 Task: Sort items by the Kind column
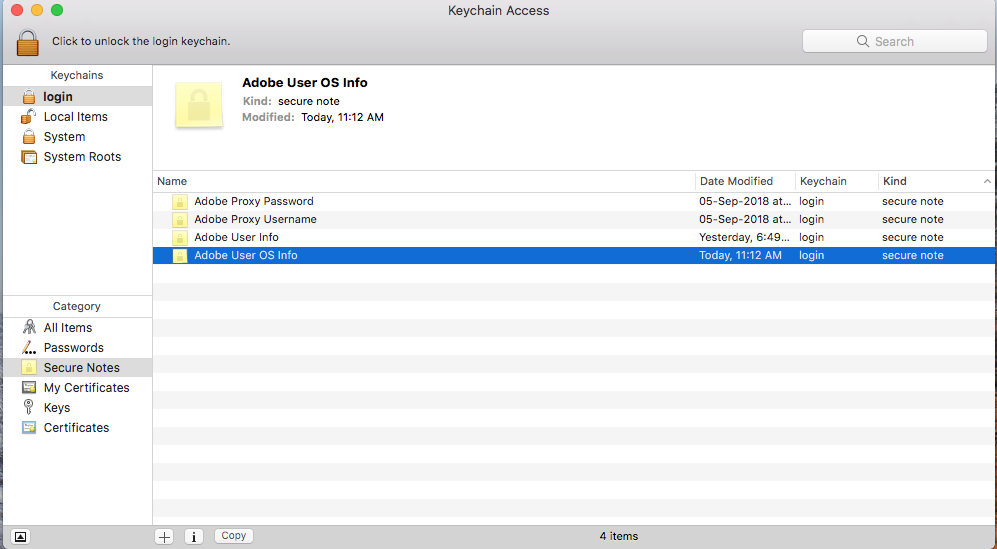[937, 181]
